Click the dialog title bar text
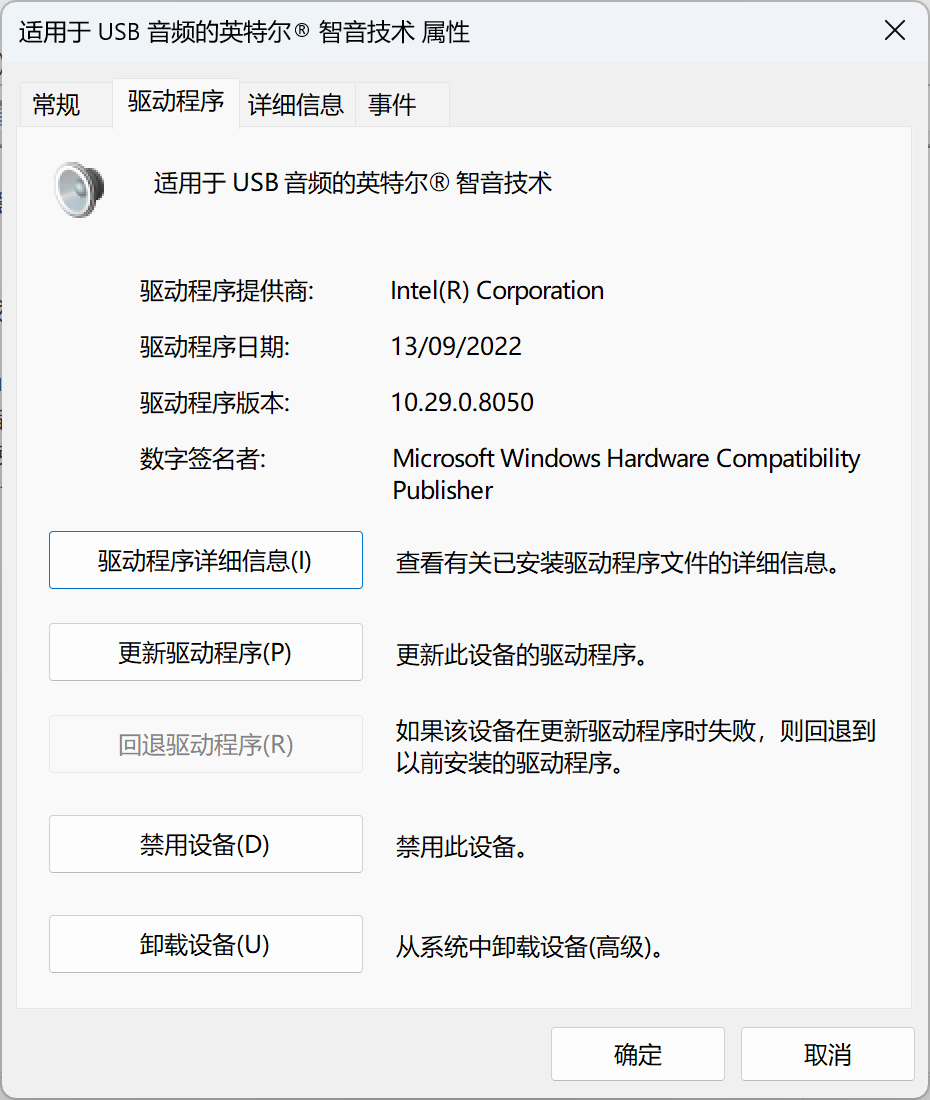Viewport: 930px width, 1100px height. 244,32
